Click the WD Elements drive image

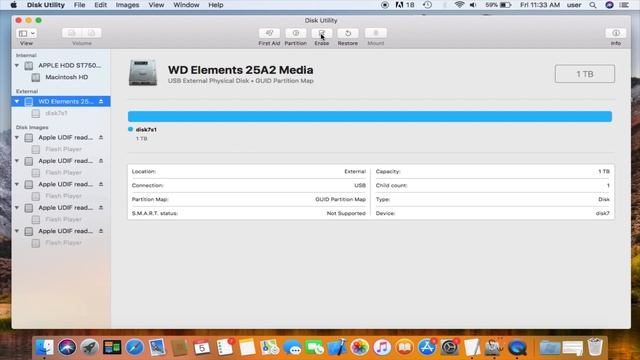(143, 73)
